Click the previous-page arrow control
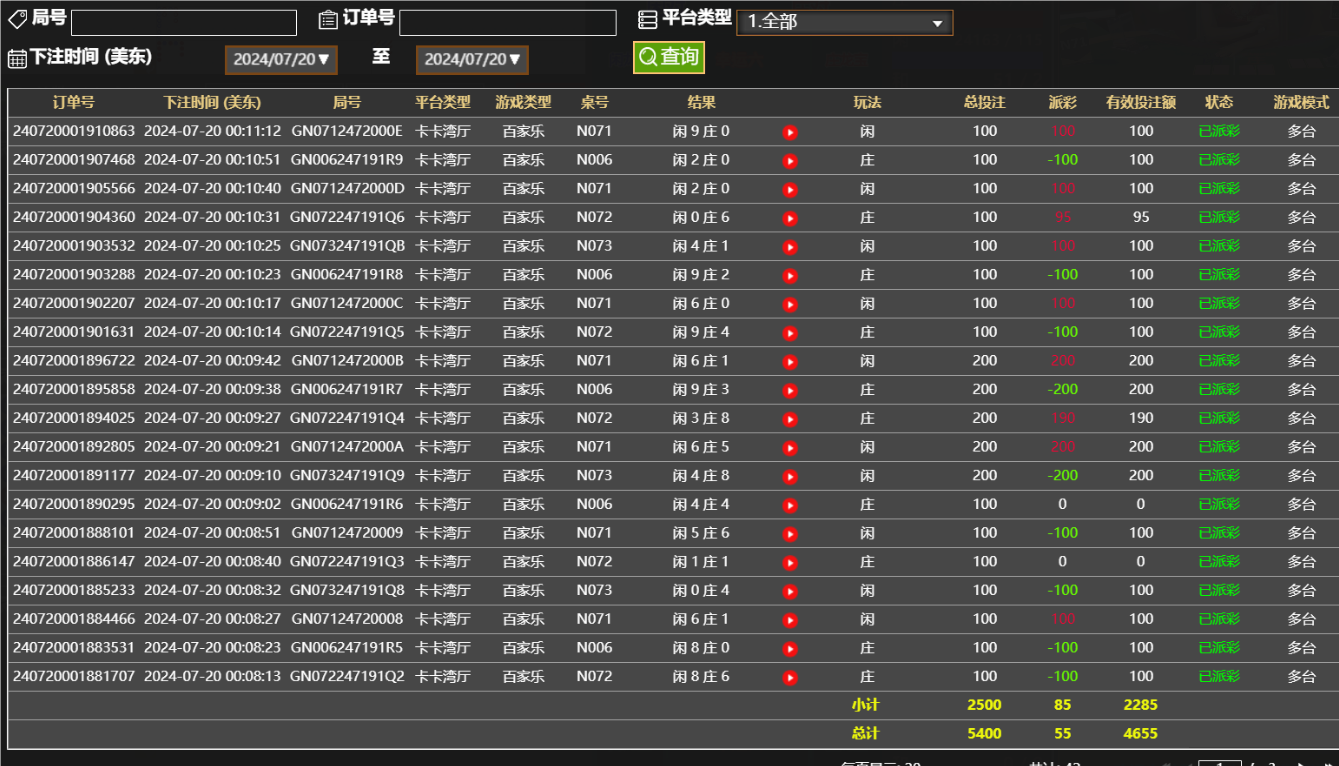1339x766 pixels. (x=1190, y=763)
